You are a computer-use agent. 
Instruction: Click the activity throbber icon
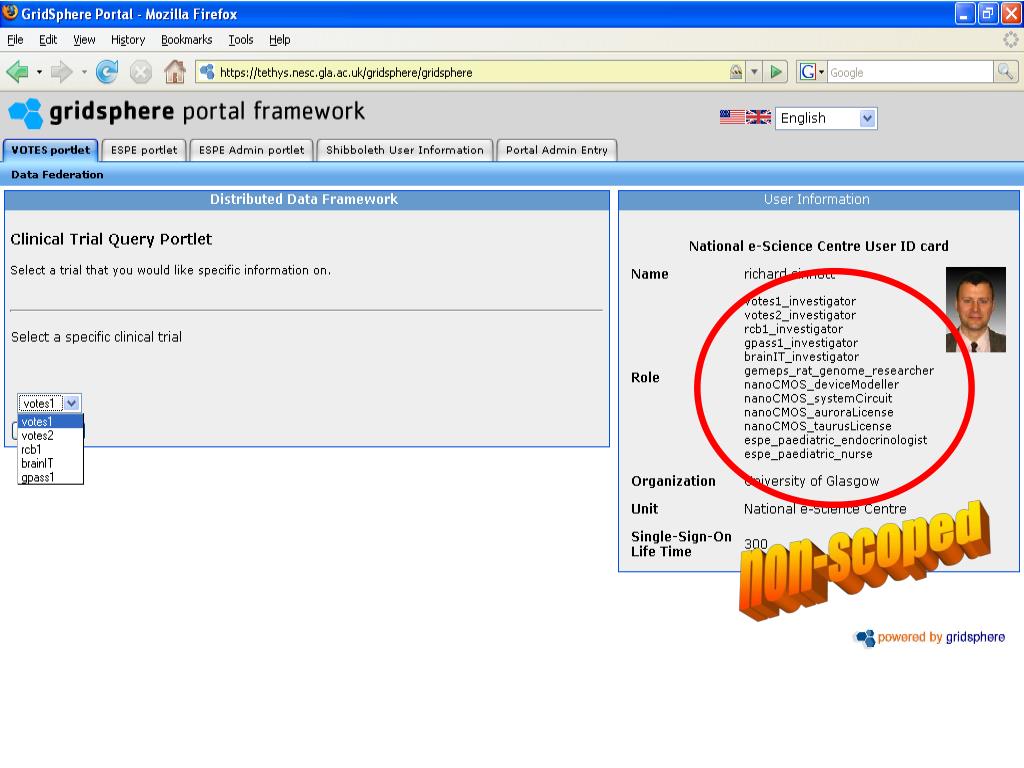1010,40
